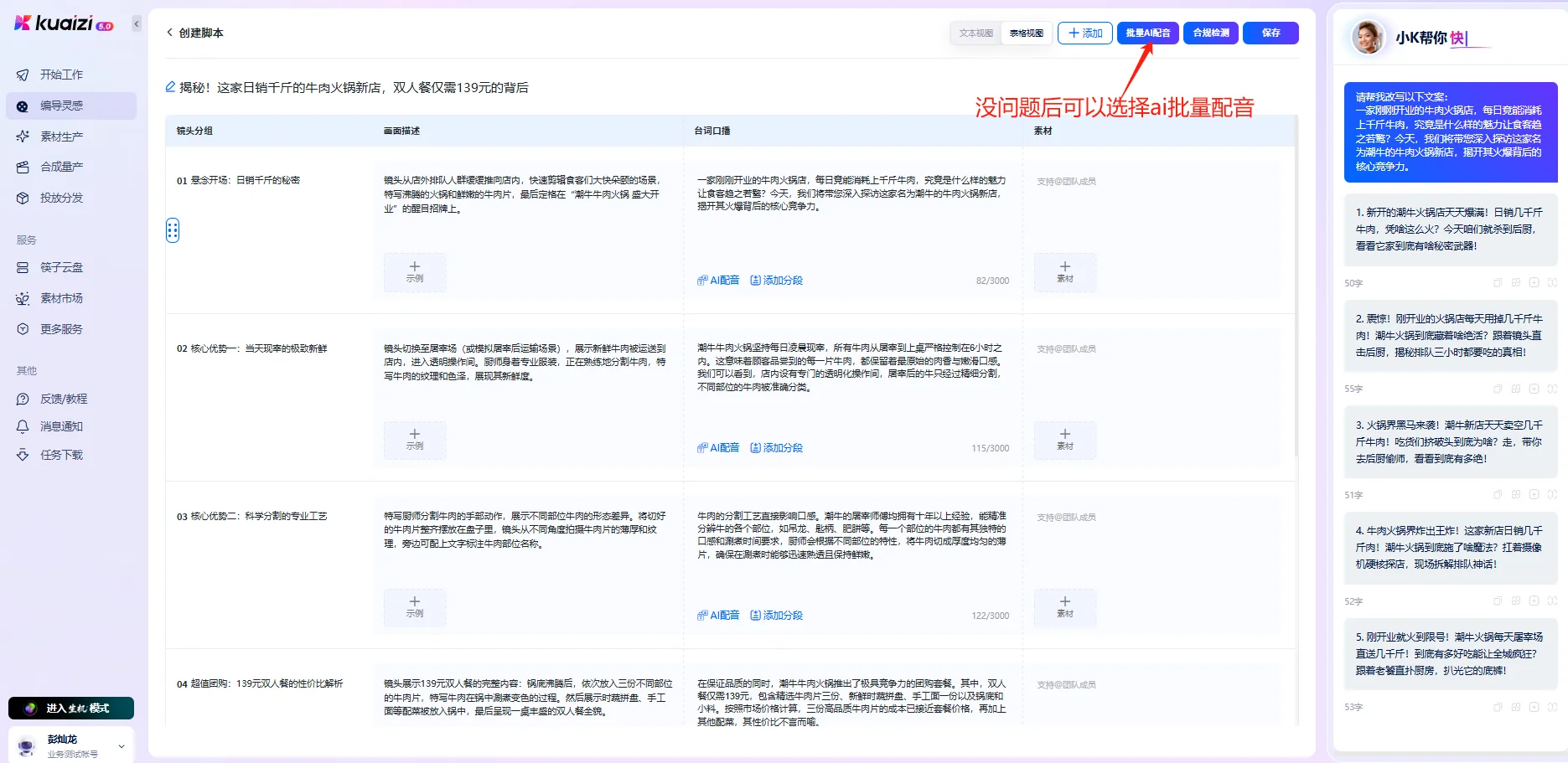The height and width of the screenshot is (763, 1568).
Task: Click the plus icon under the 53字 suggestion
Action: [x=1534, y=707]
